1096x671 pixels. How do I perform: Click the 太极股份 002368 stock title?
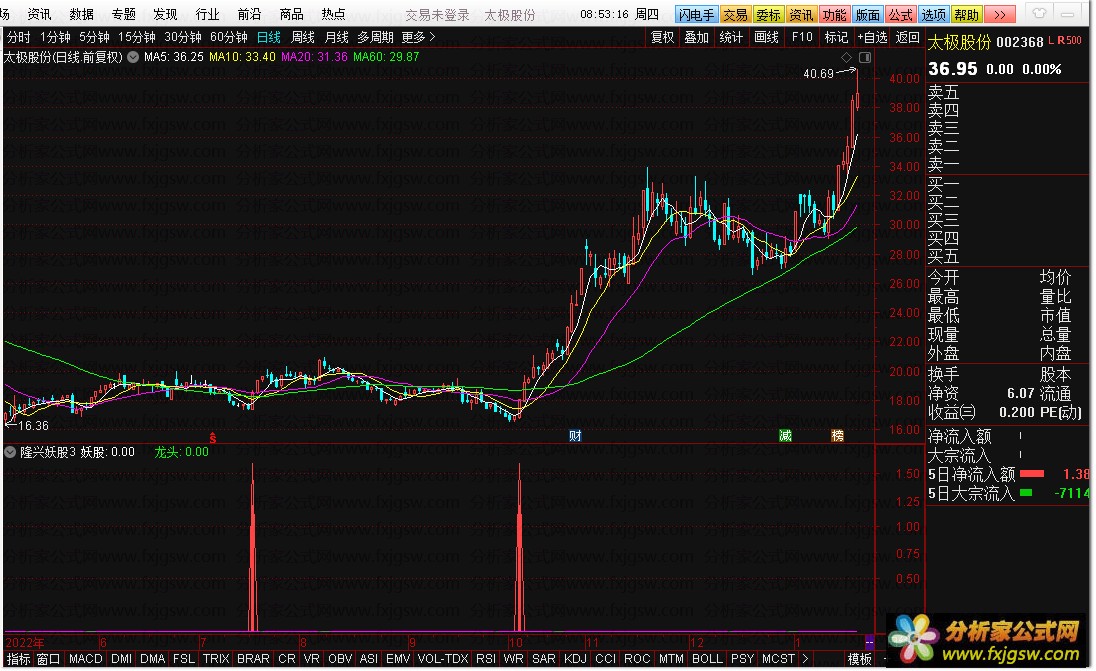(x=985, y=43)
